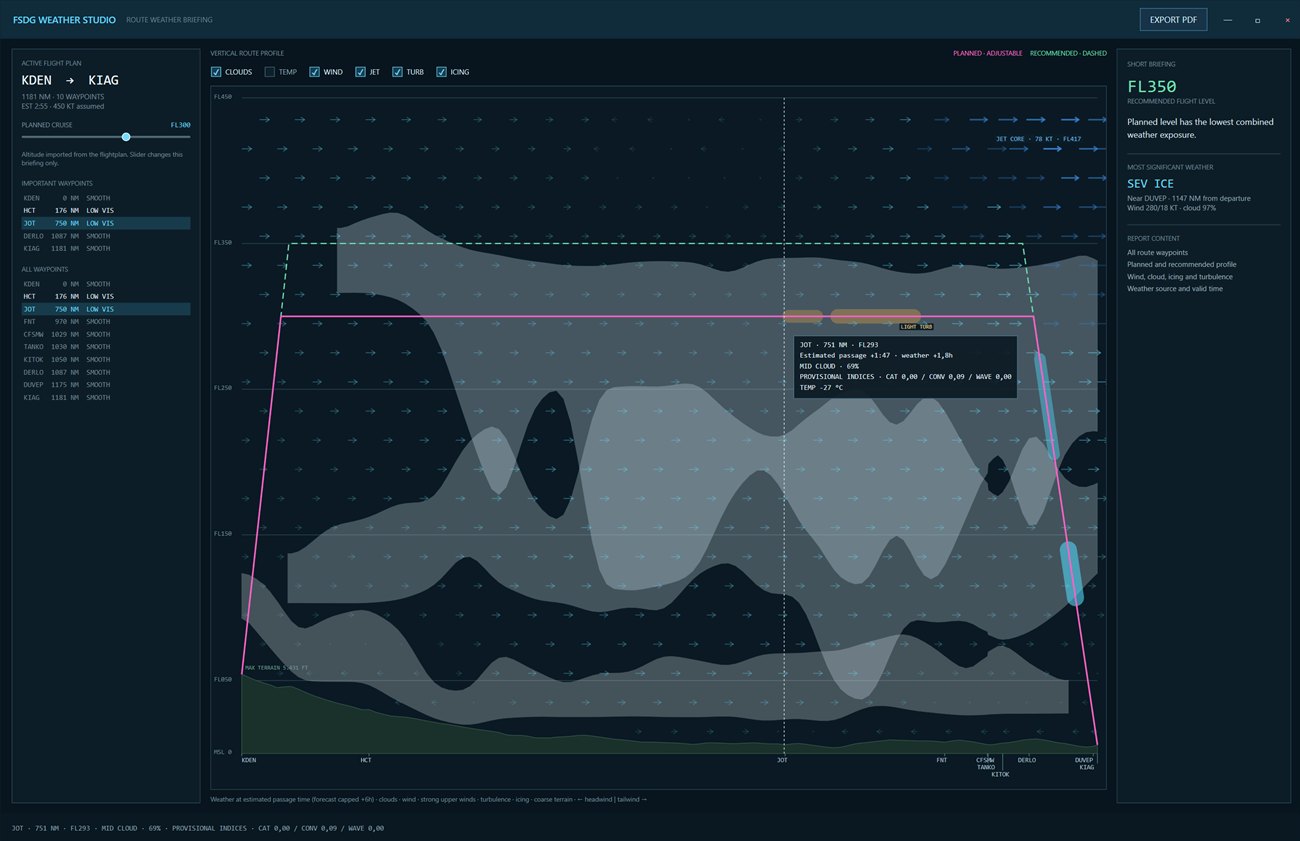Pick the KITOK 1050 NM waypoint row

[106, 360]
